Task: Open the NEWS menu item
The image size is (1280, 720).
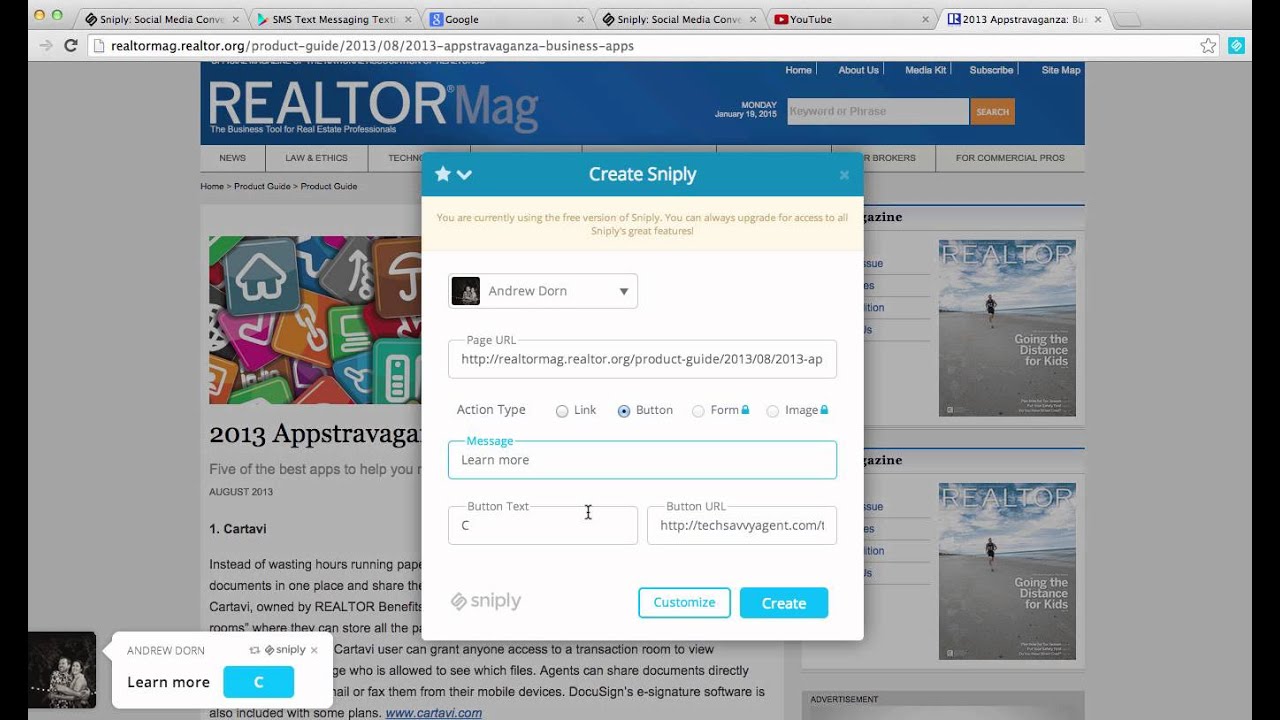Action: [x=232, y=158]
